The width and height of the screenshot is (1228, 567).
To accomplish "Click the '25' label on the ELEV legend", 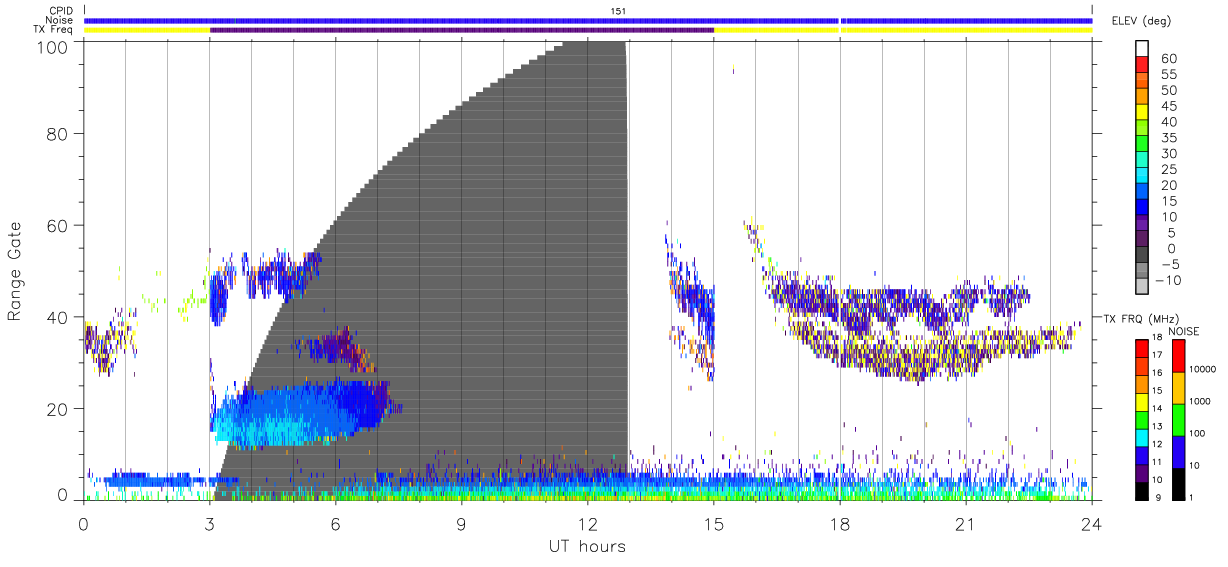I will pyautogui.click(x=1168, y=170).
